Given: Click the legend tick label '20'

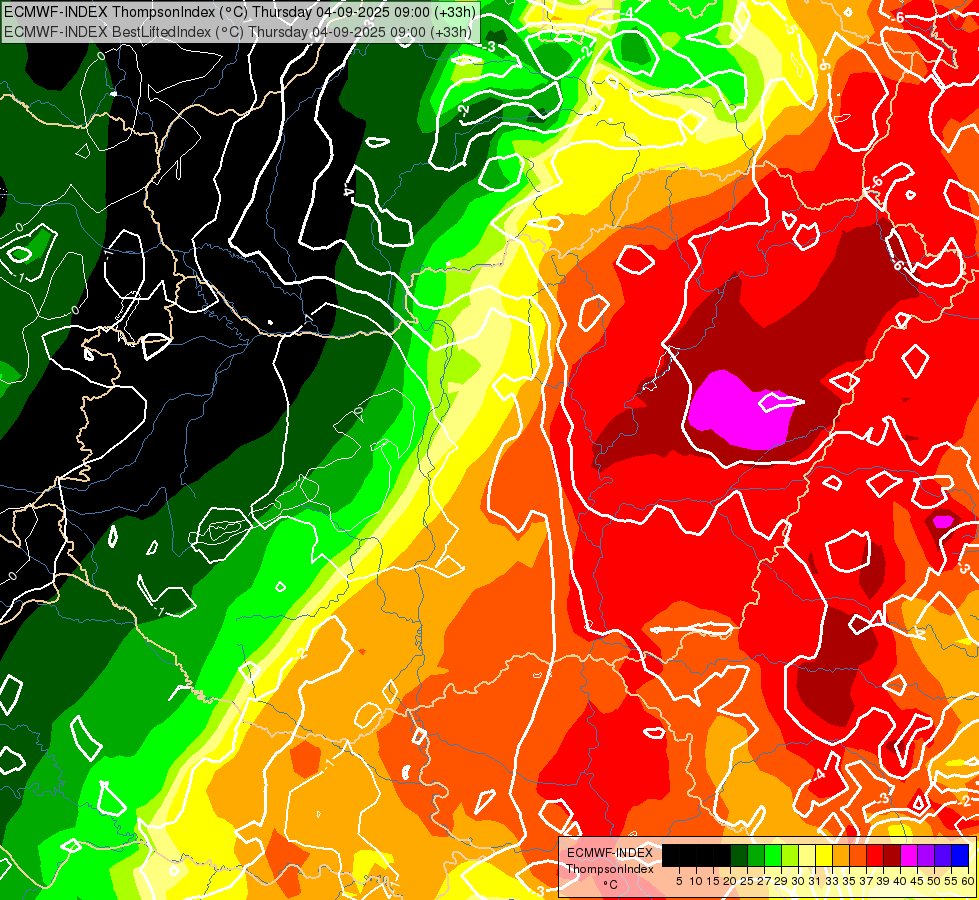Looking at the screenshot, I should coord(731,881).
